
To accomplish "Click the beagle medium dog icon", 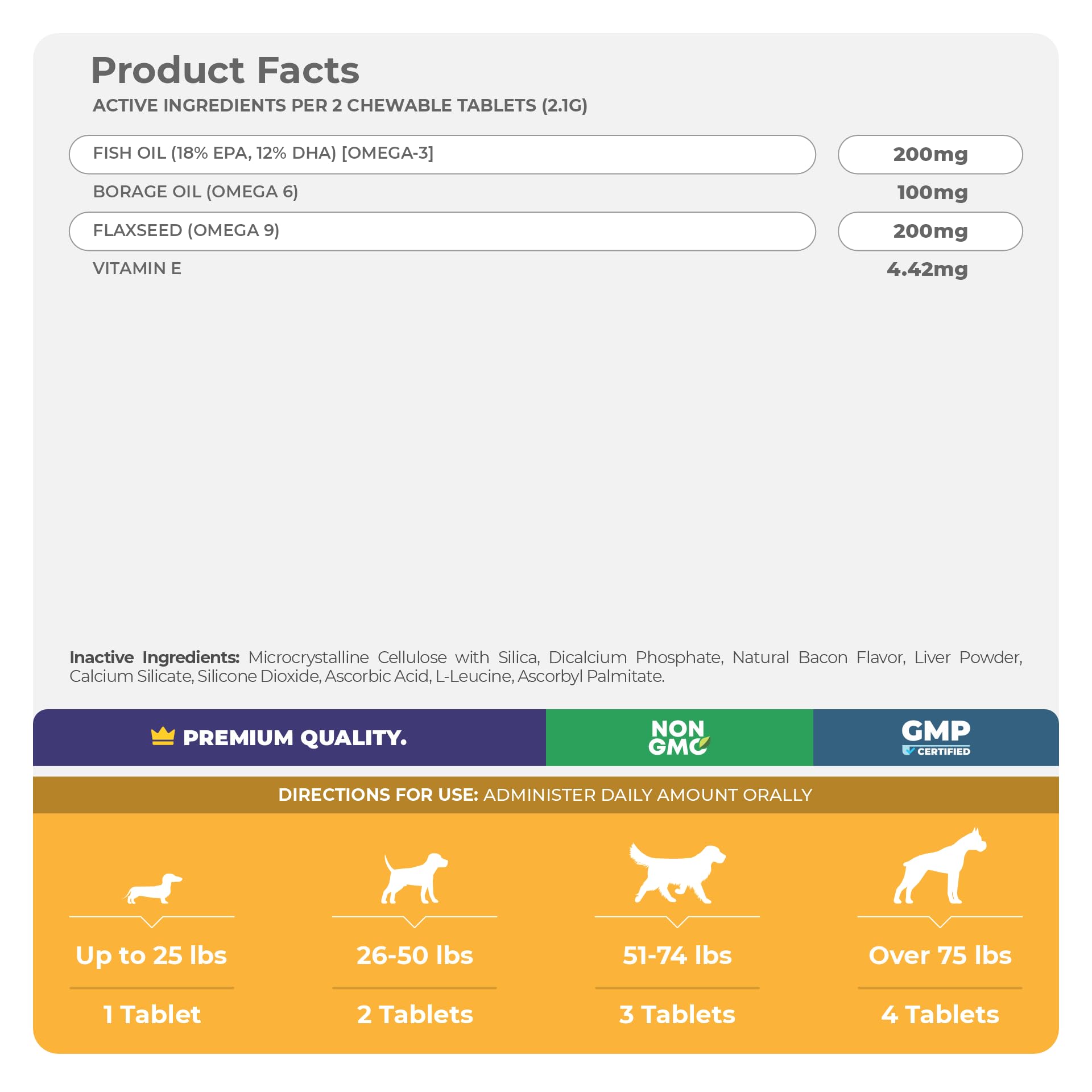I will [x=414, y=878].
